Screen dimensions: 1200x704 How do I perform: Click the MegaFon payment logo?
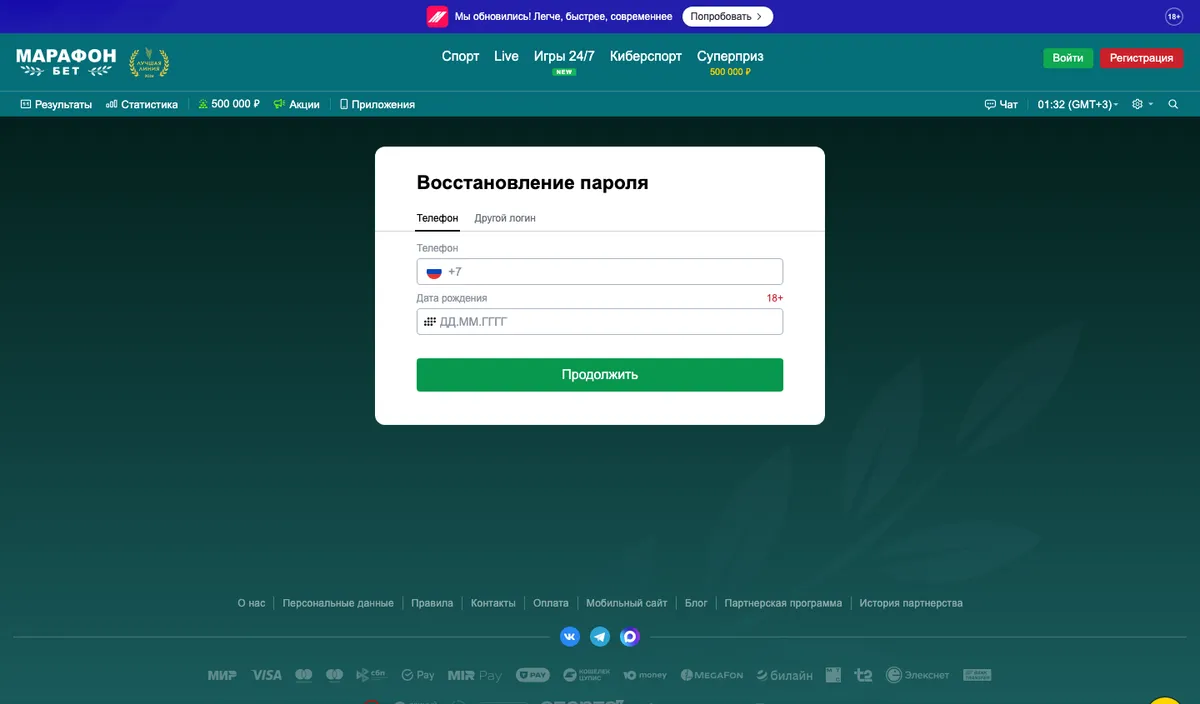pos(712,676)
